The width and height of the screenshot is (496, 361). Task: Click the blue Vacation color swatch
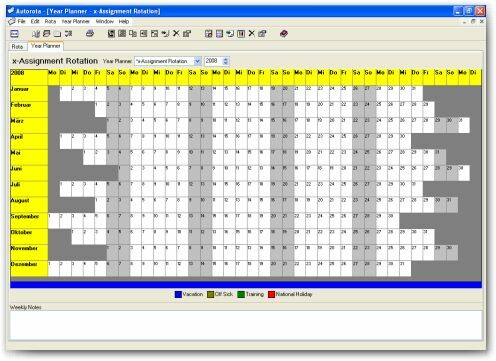178,294
